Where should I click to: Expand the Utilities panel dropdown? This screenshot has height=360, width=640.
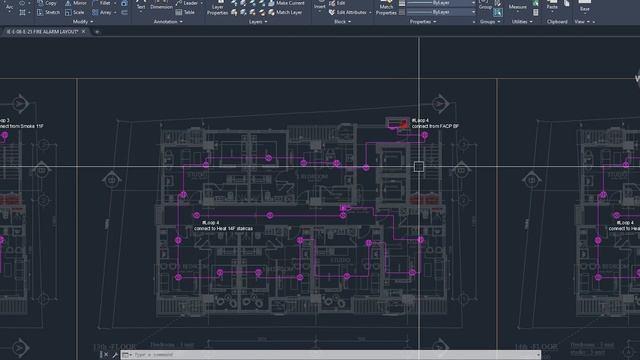522,22
